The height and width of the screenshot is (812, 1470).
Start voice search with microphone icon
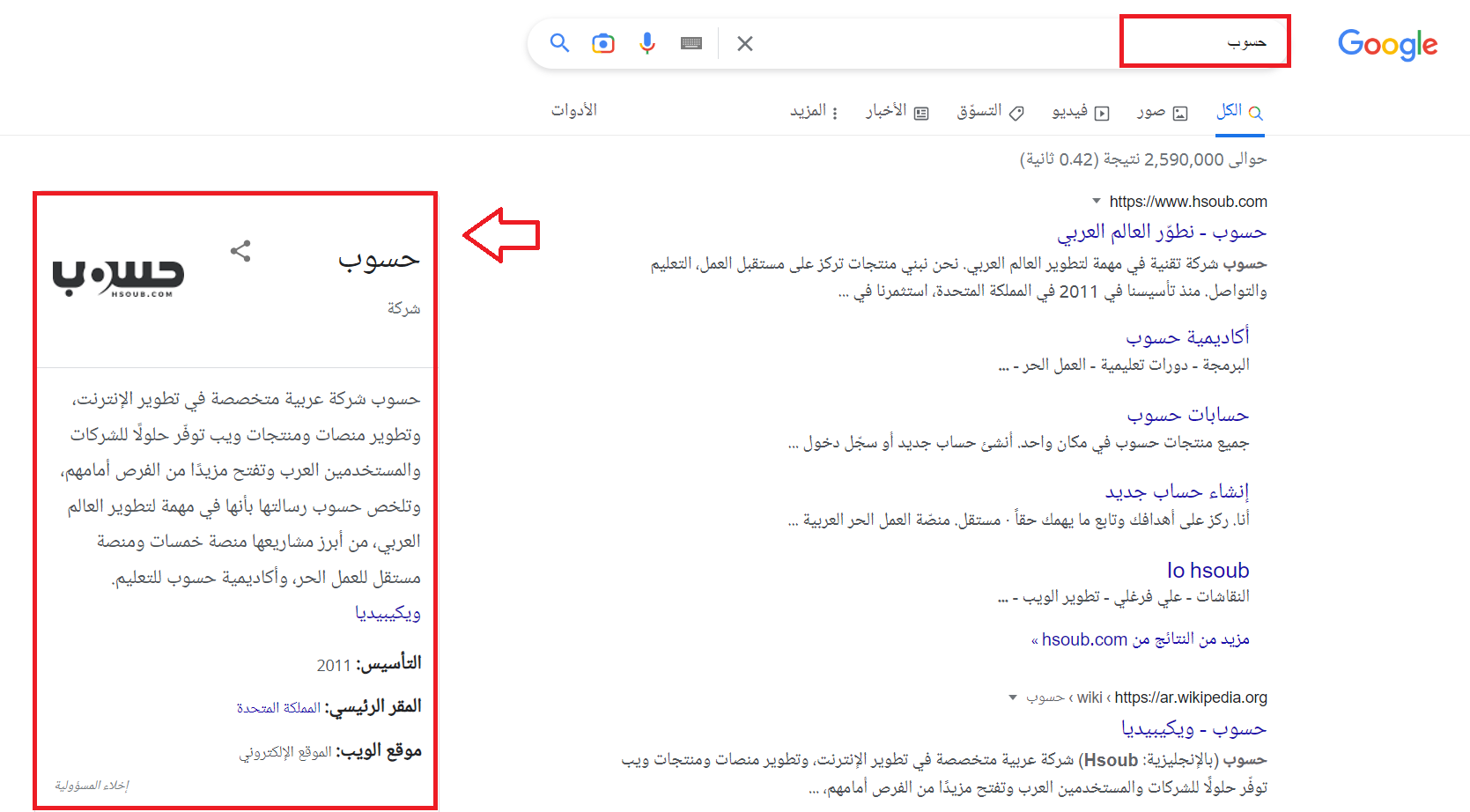pyautogui.click(x=647, y=43)
